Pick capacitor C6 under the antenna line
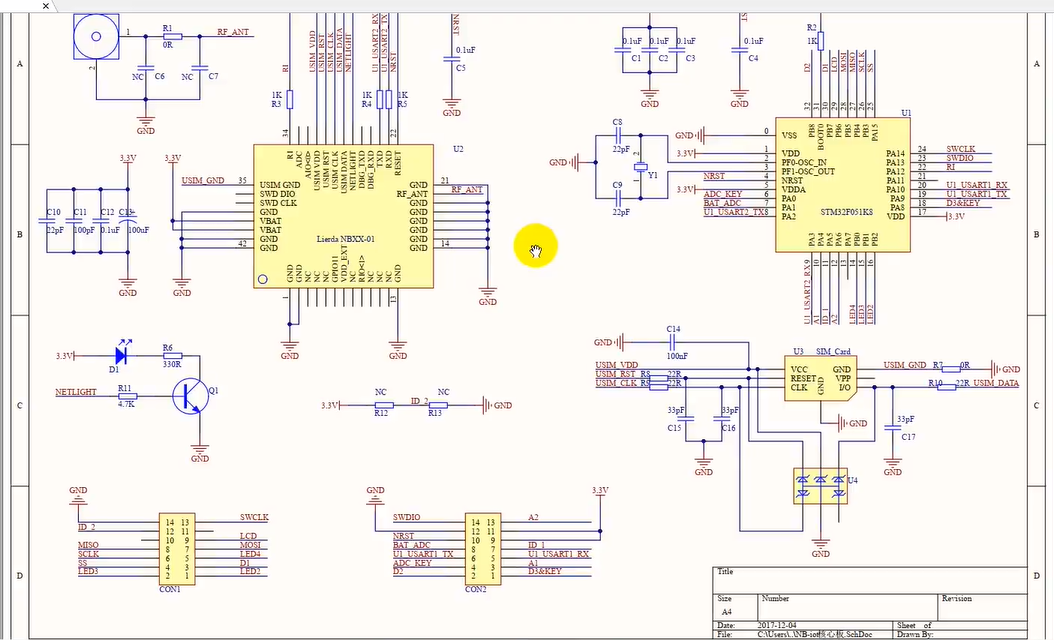Viewport: 1054px width, 640px height. coord(145,68)
